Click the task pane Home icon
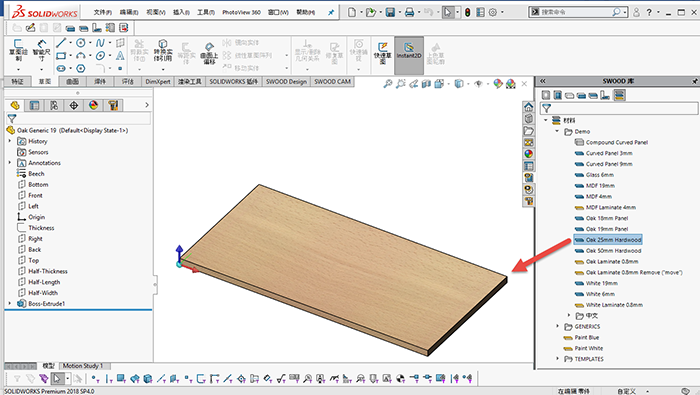The width and height of the screenshot is (700, 395). click(x=529, y=107)
